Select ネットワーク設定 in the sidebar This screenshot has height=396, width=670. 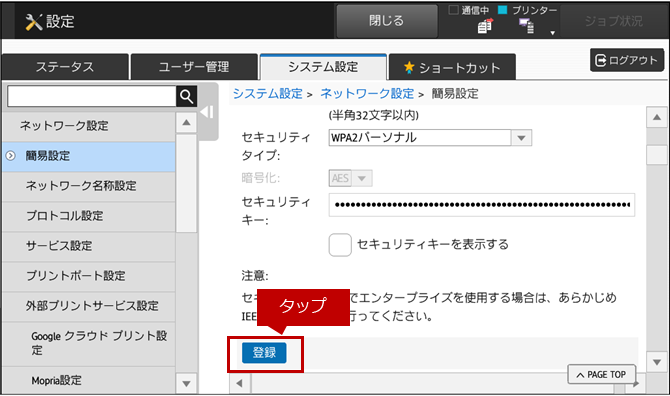tap(89, 126)
